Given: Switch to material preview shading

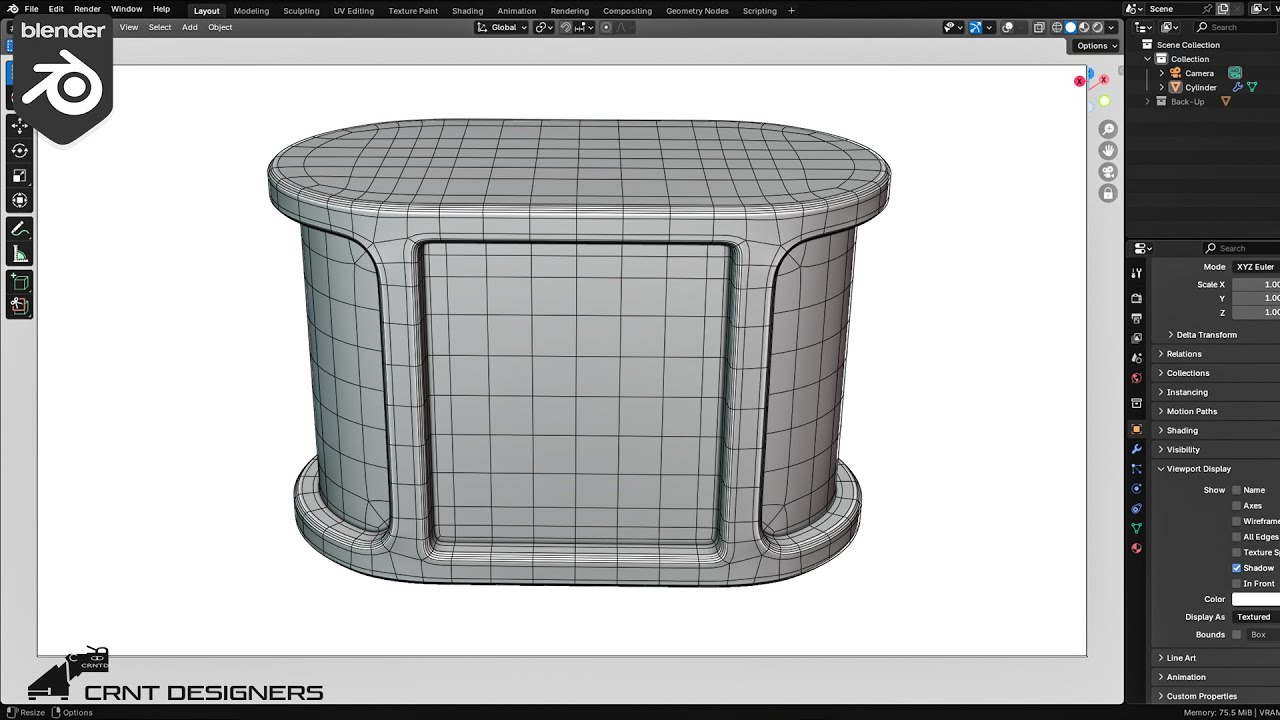Looking at the screenshot, I should [x=1084, y=27].
